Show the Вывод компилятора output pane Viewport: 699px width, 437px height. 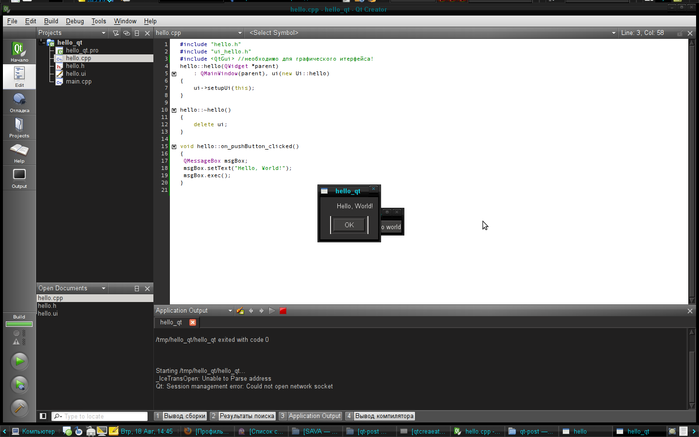point(380,416)
